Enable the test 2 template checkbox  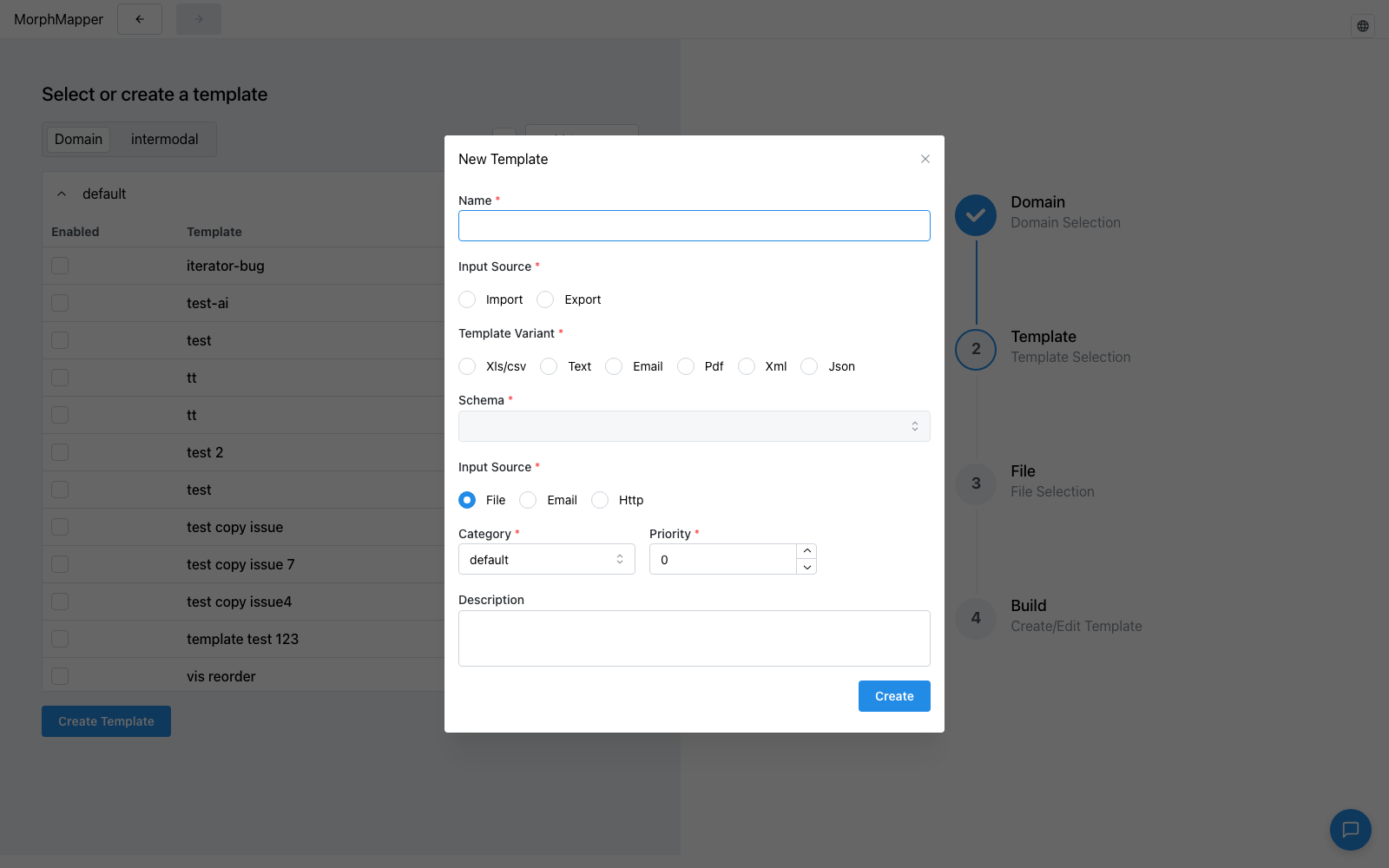60,452
